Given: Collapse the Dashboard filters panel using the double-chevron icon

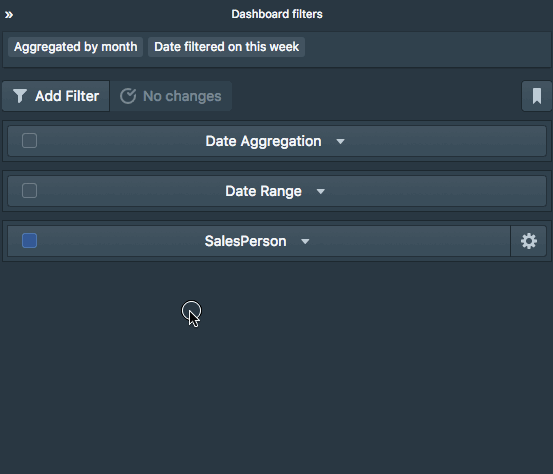Looking at the screenshot, I should click(x=9, y=15).
